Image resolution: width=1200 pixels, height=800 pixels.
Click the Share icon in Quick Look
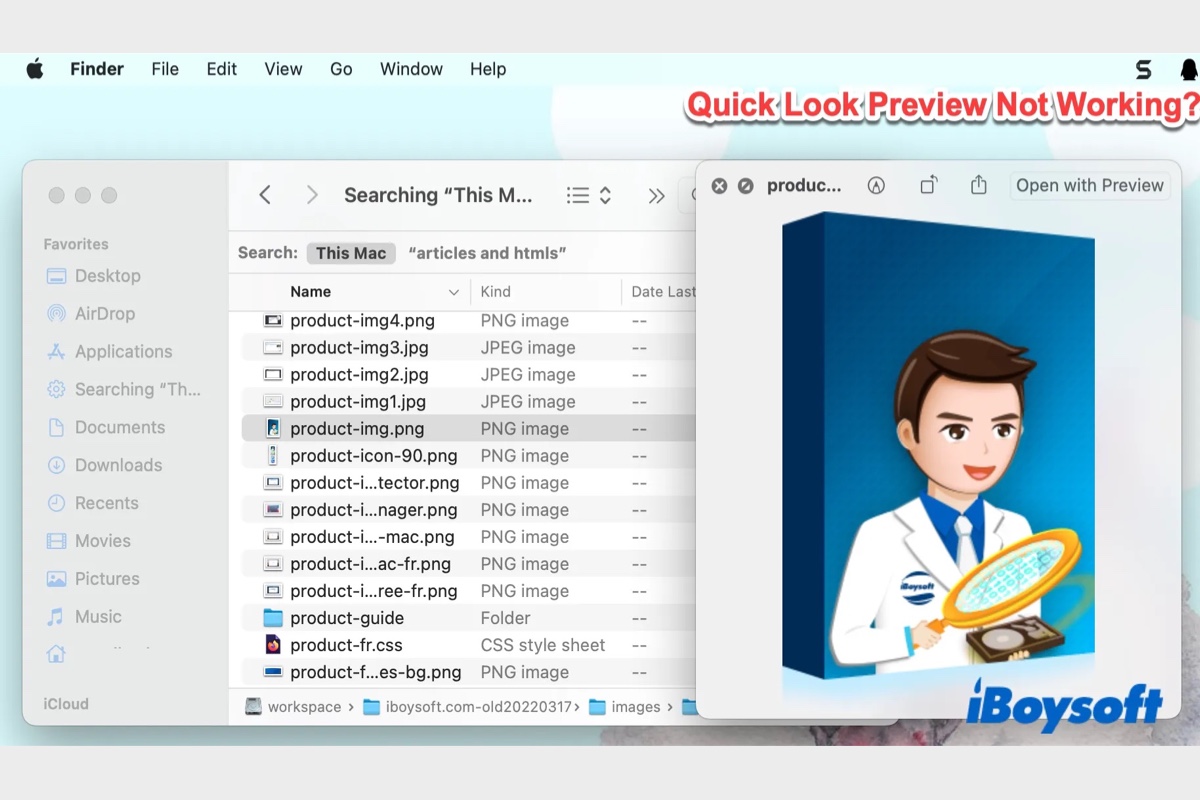tap(979, 186)
